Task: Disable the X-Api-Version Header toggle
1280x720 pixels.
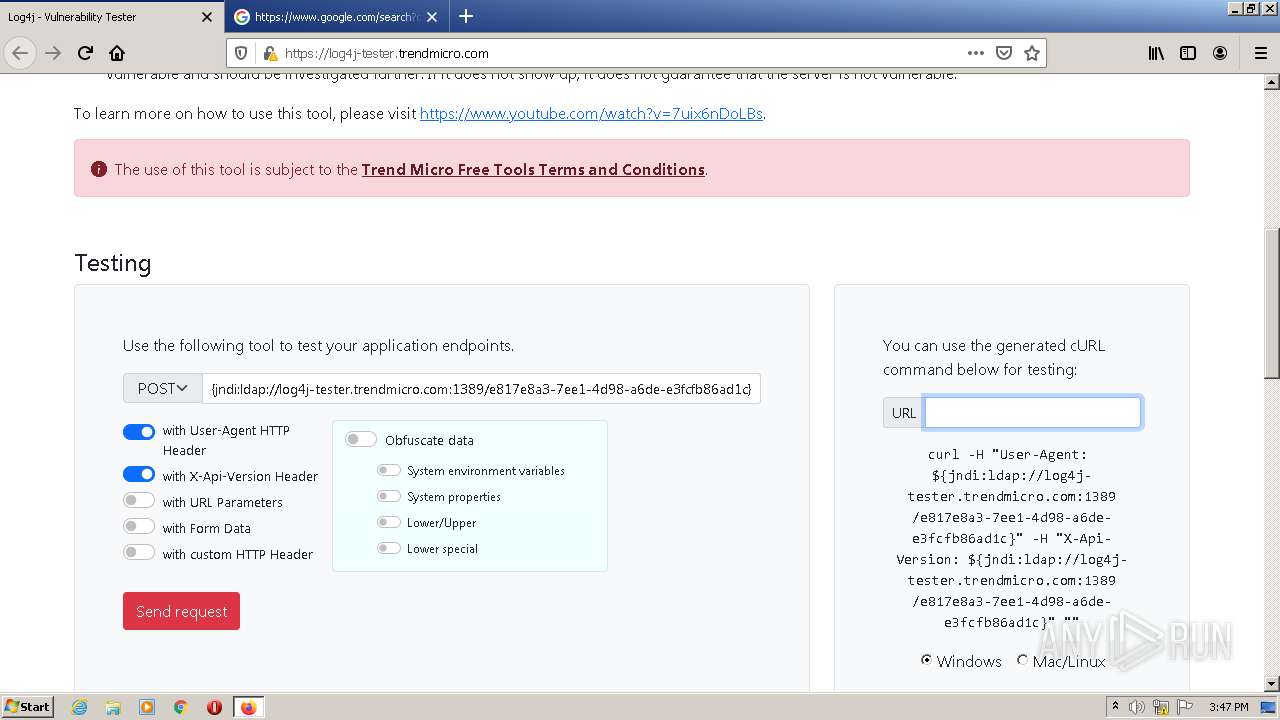Action: coord(139,474)
